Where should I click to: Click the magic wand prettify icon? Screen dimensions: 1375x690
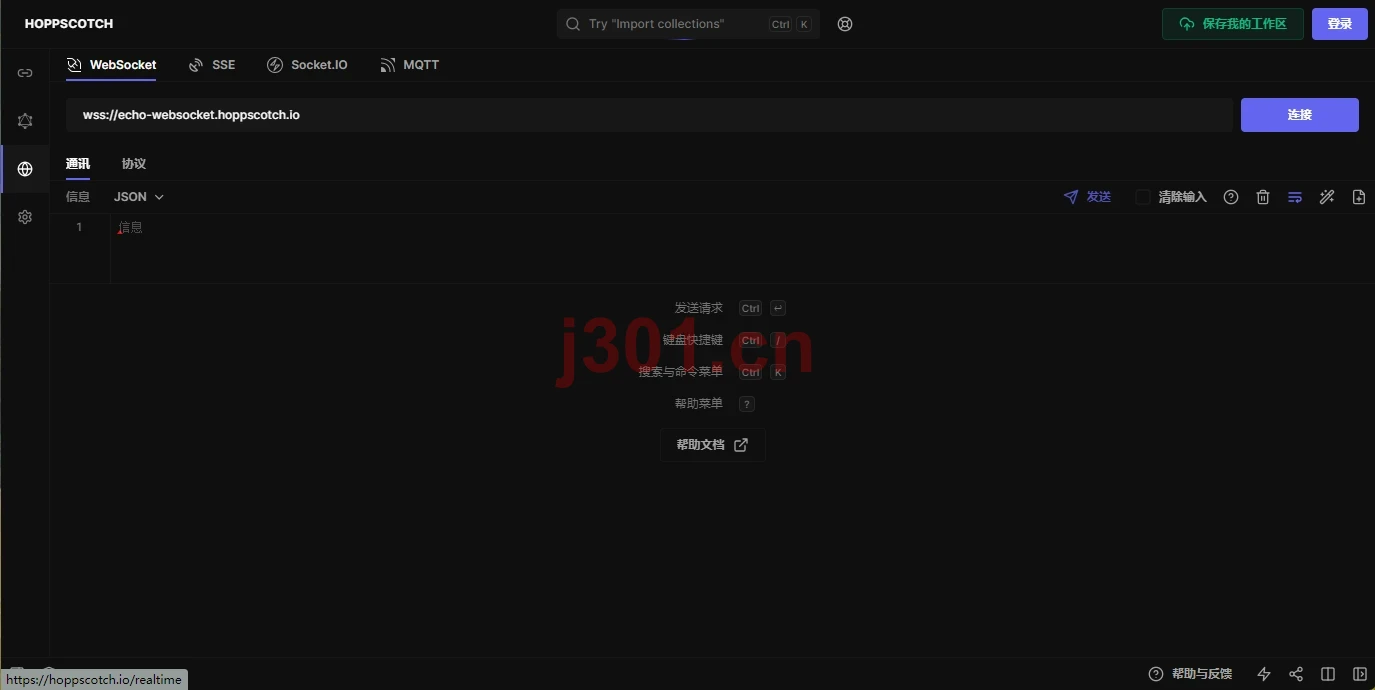(1327, 197)
